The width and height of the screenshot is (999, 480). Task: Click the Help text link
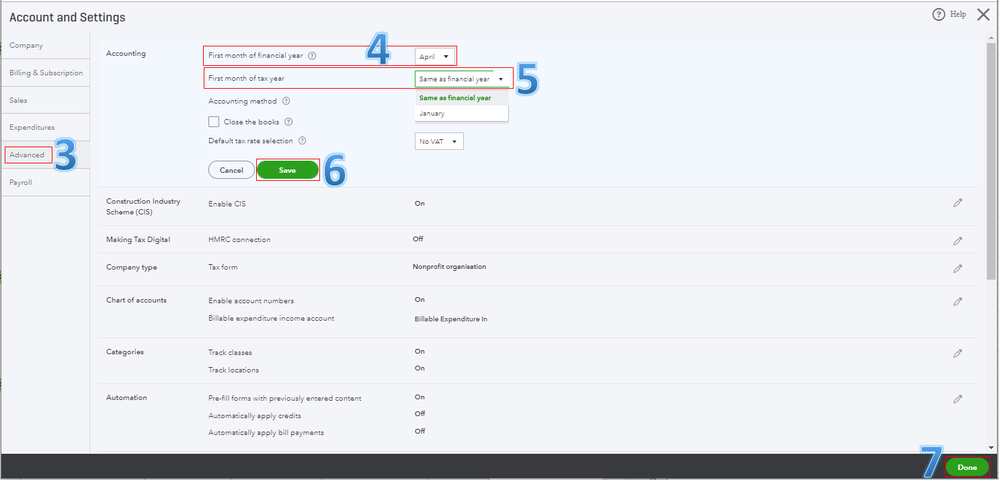click(x=958, y=15)
